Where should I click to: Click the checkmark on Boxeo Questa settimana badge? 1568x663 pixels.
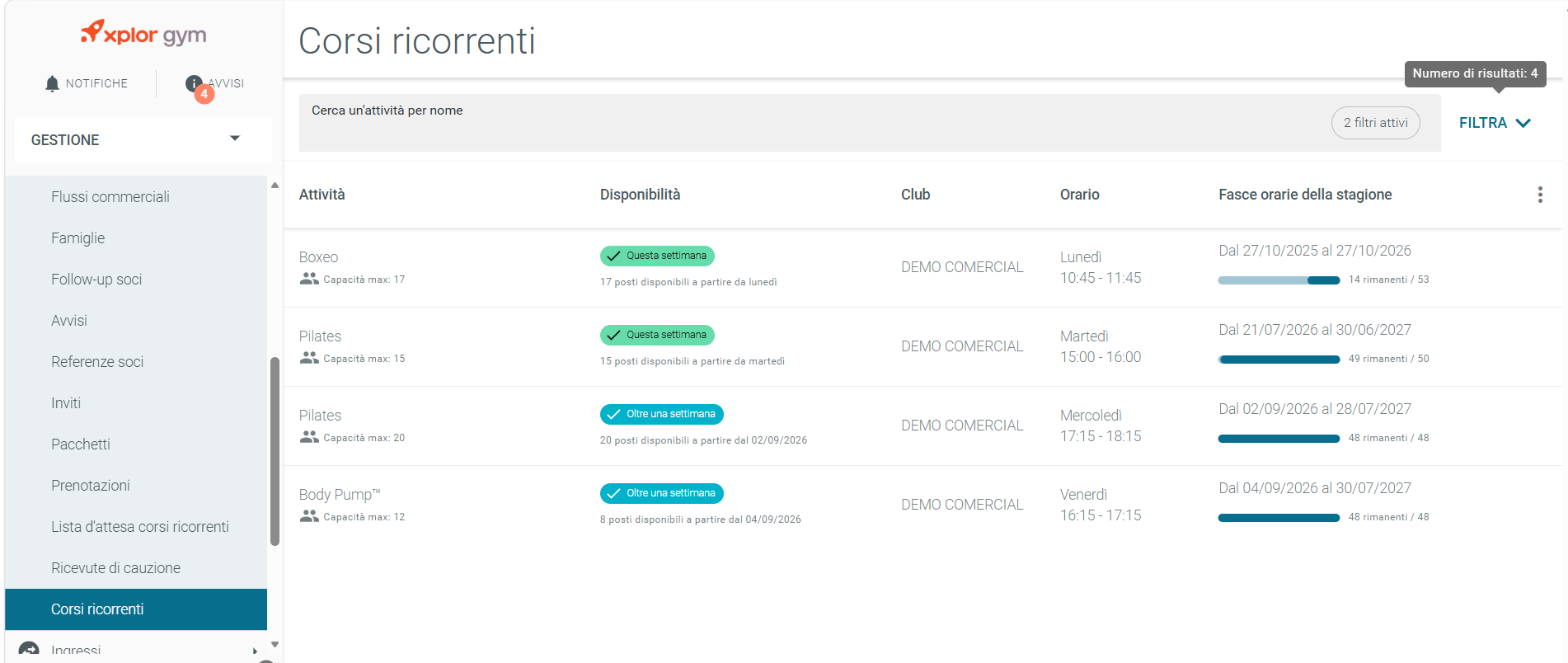point(613,256)
